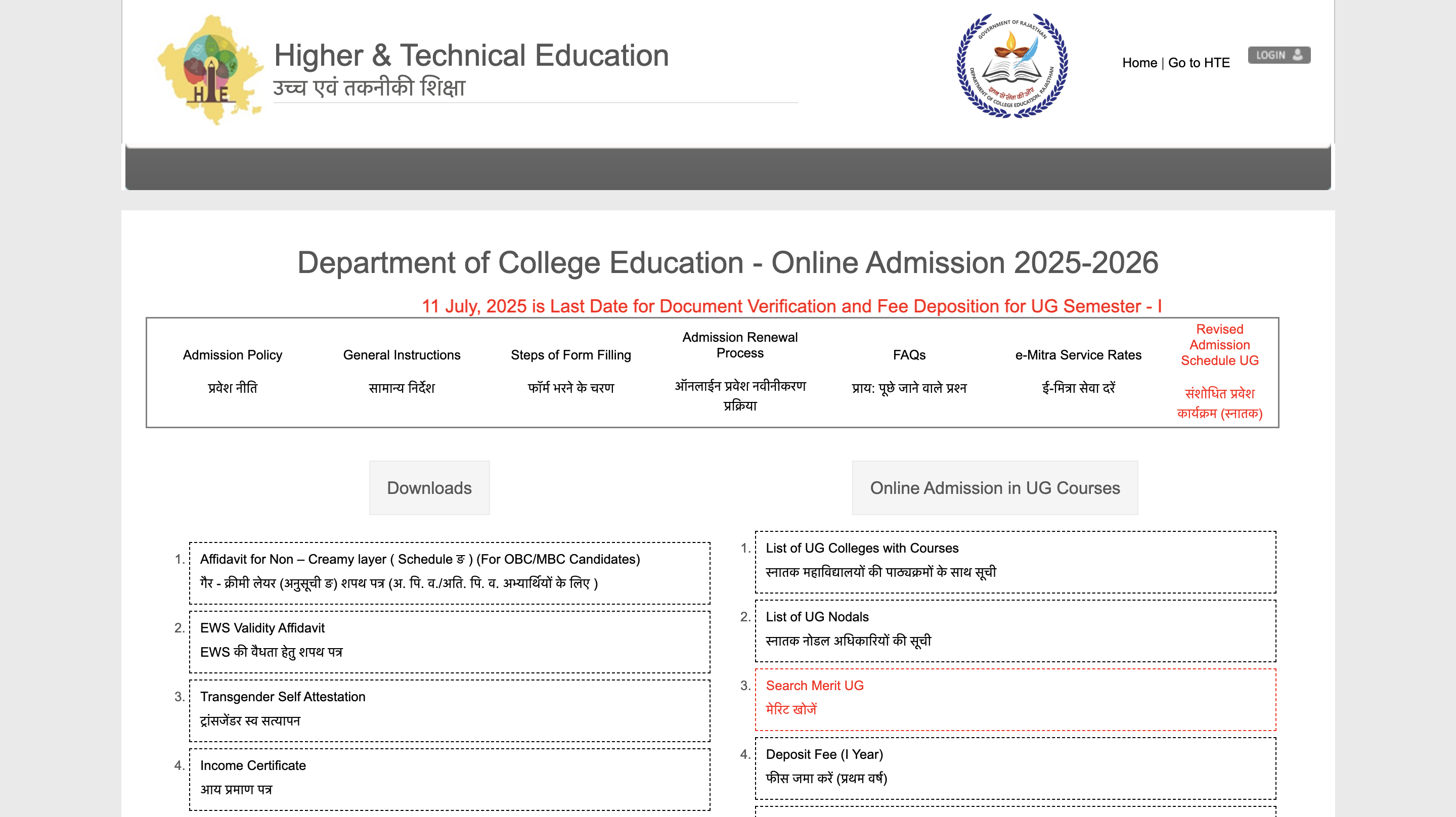This screenshot has height=817, width=1456.
Task: Click Hindi text फॉर्म भरने के चरण
Action: [x=571, y=388]
